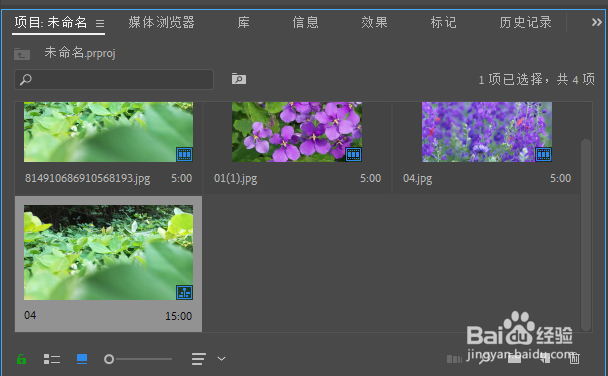
Task: Select the 814910686910568193.jpg thumbnail
Action: point(108,132)
